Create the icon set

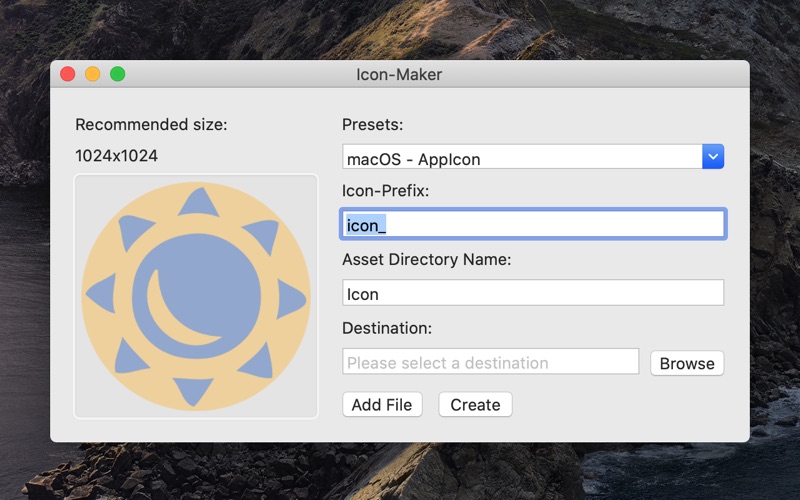click(x=475, y=405)
